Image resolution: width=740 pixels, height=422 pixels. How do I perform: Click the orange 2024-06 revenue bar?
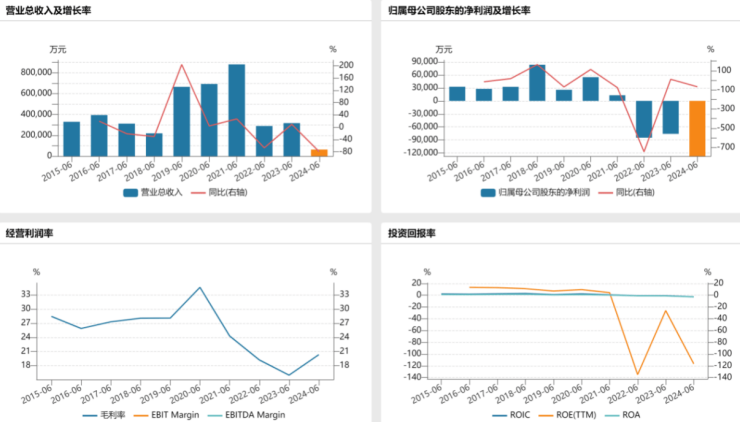tap(319, 152)
